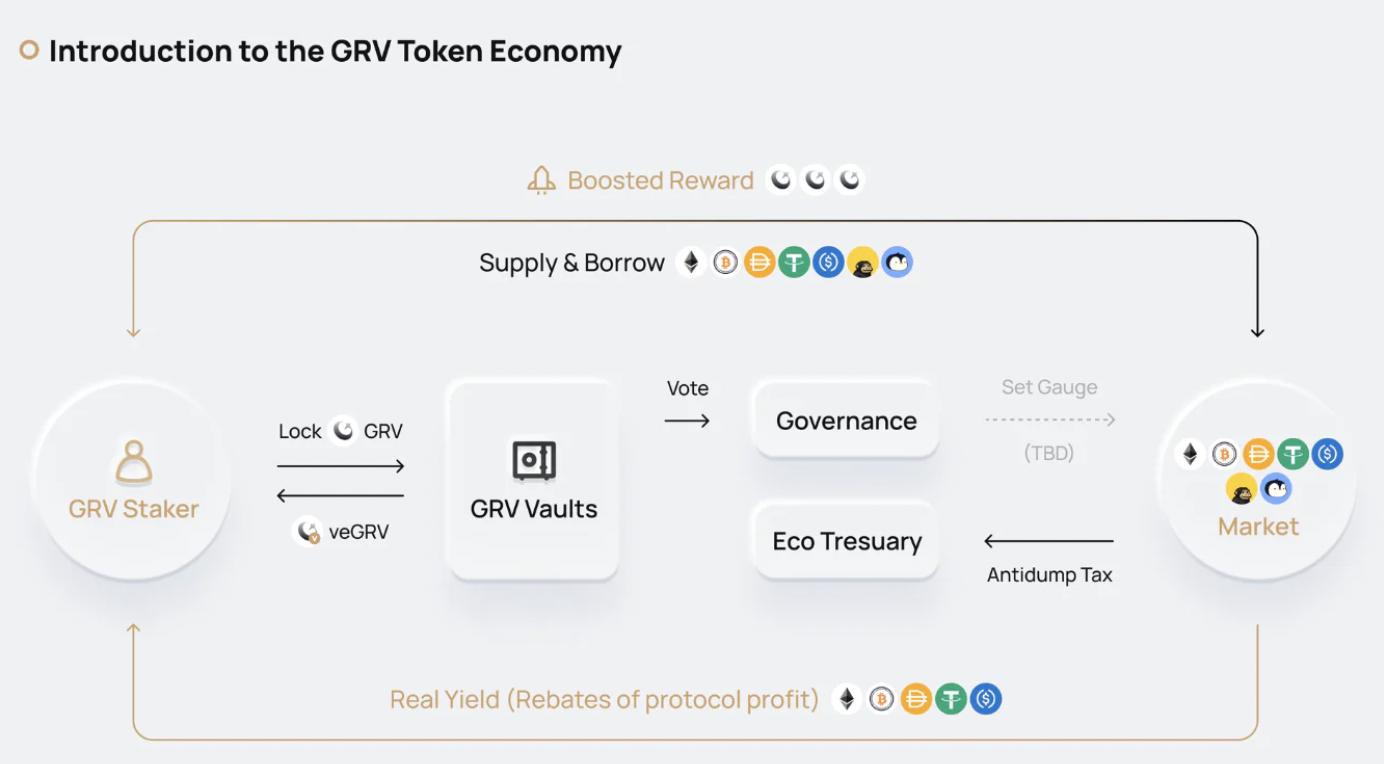Click the Antidump Tax label
1384x764 pixels.
coord(1049,575)
